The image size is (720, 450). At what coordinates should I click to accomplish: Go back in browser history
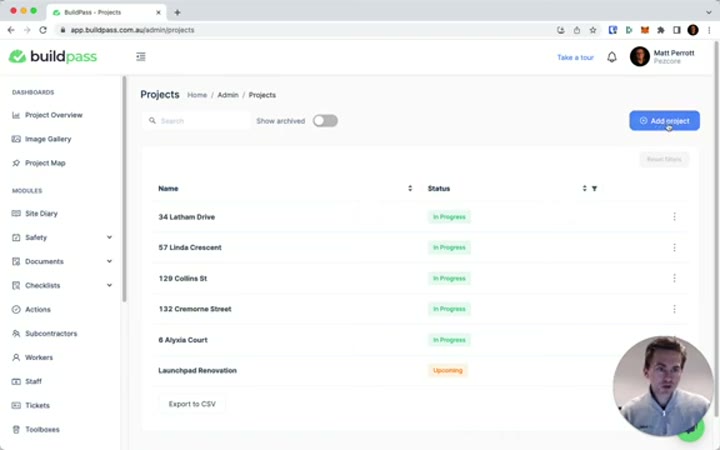coord(11,30)
